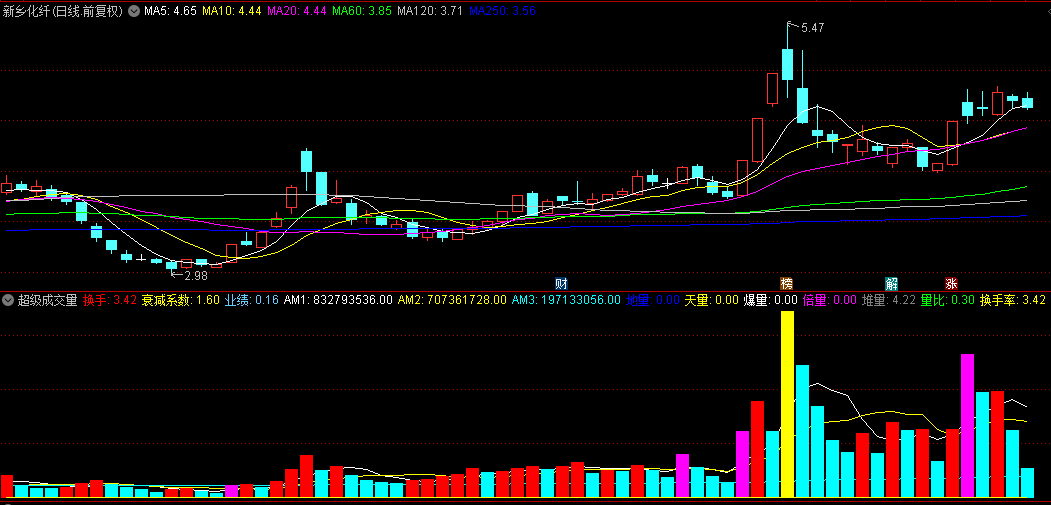Click the MA5: 4.65 indicator label
This screenshot has height=505, width=1051.
170,11
